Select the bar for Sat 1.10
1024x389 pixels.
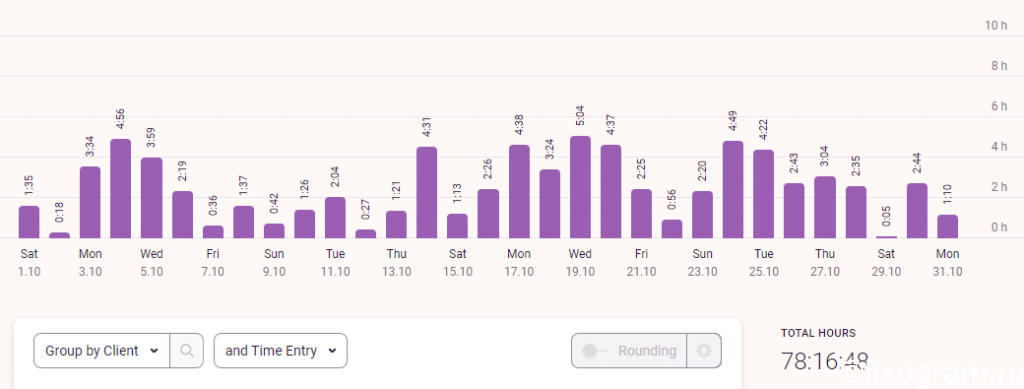(29, 222)
